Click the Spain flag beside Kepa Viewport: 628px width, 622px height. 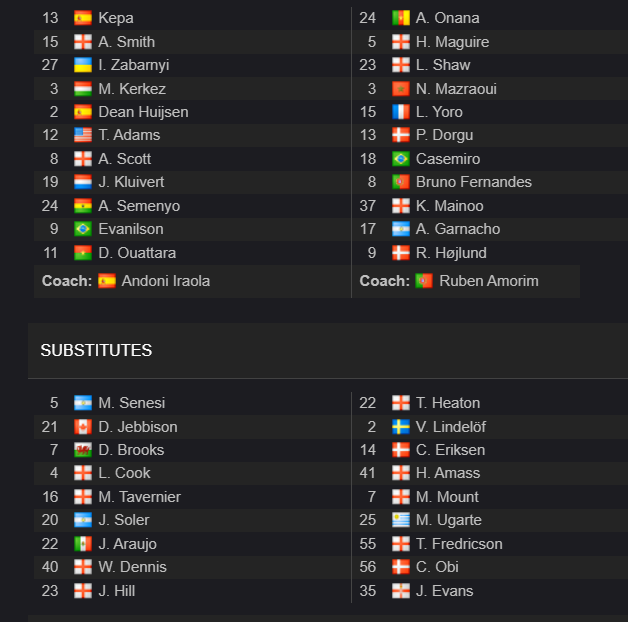click(83, 18)
